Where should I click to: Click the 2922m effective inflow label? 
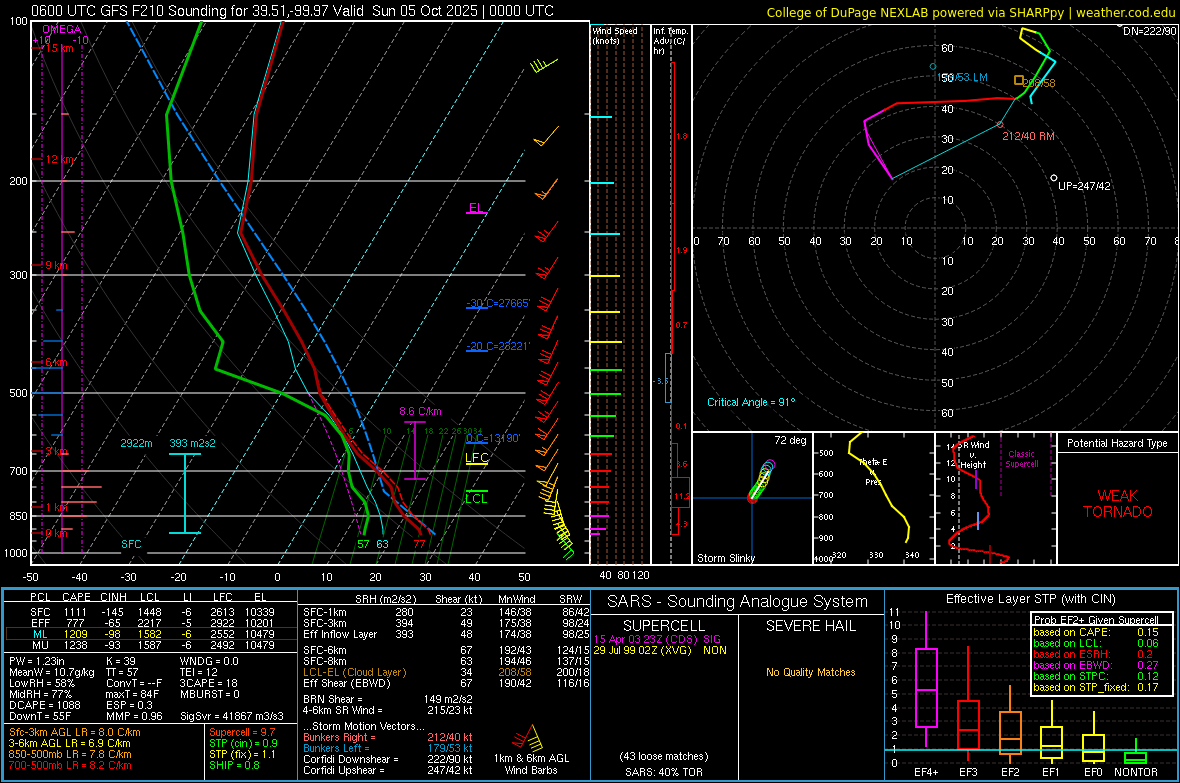coord(136,443)
